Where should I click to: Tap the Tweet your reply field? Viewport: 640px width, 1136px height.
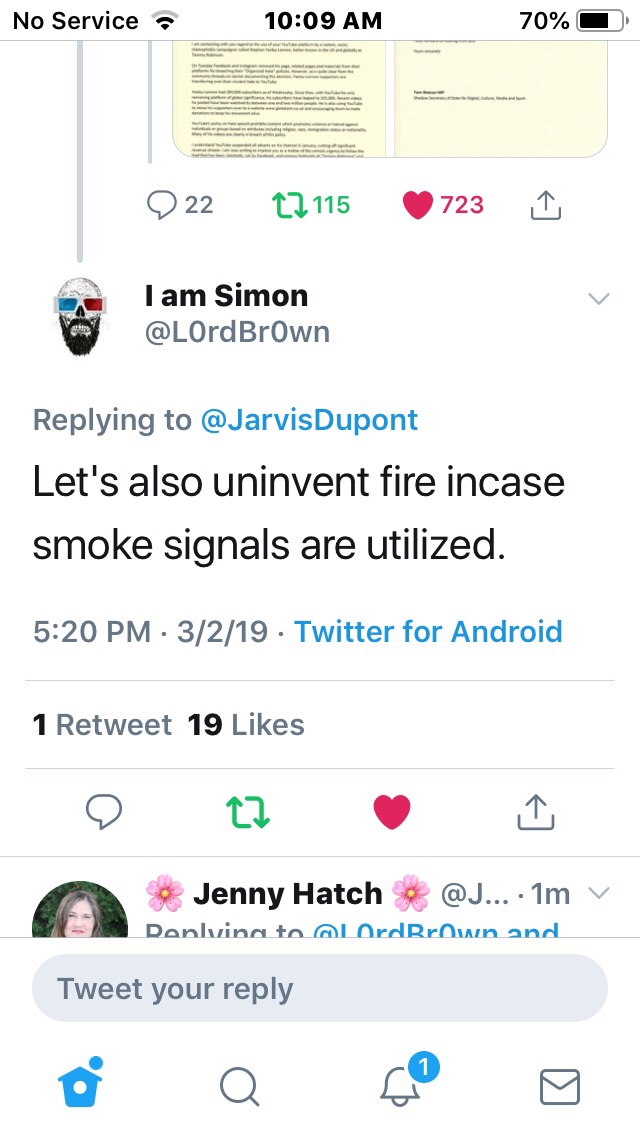[x=320, y=988]
